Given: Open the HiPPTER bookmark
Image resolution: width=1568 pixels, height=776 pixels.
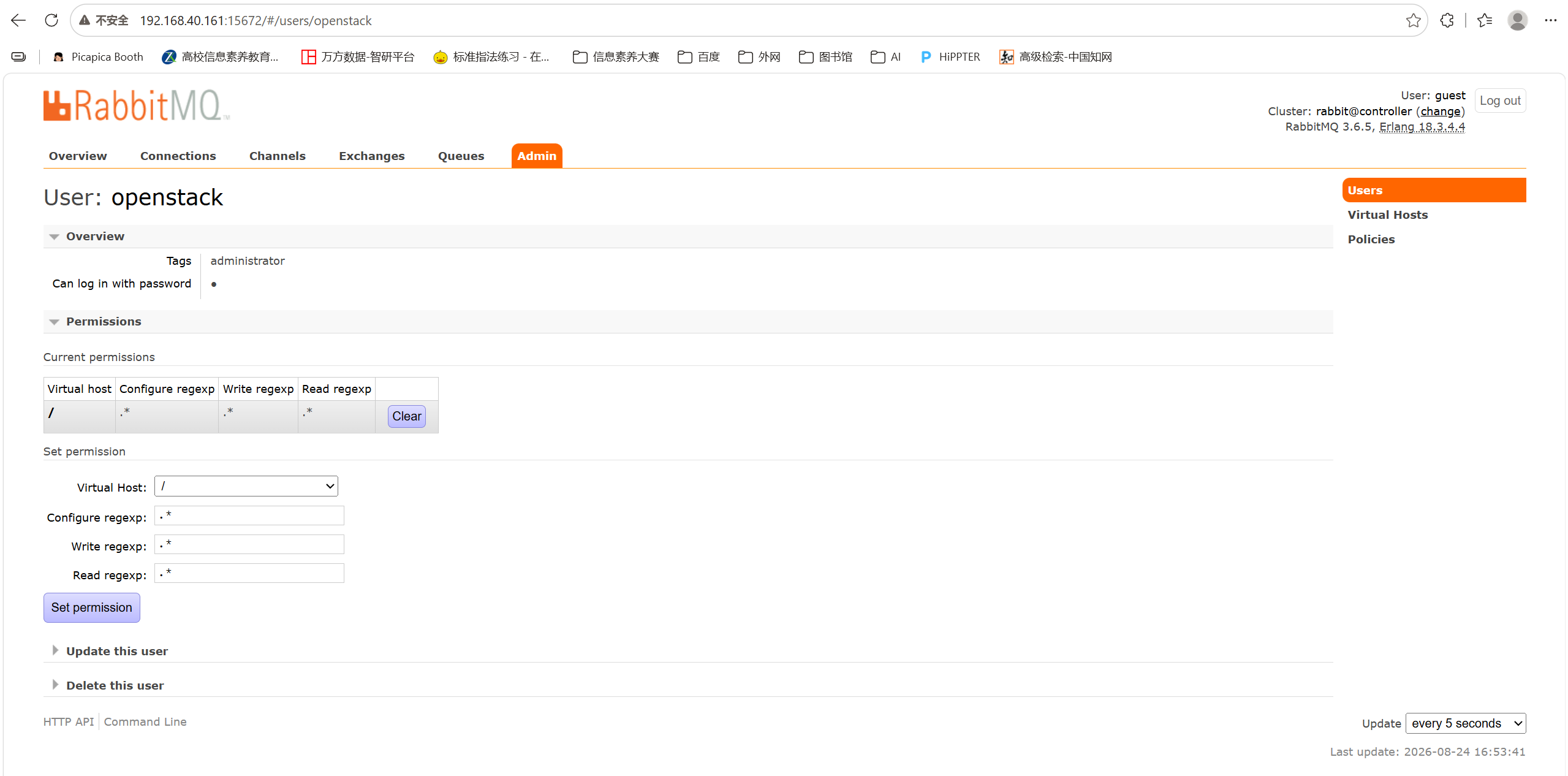Looking at the screenshot, I should (x=950, y=57).
